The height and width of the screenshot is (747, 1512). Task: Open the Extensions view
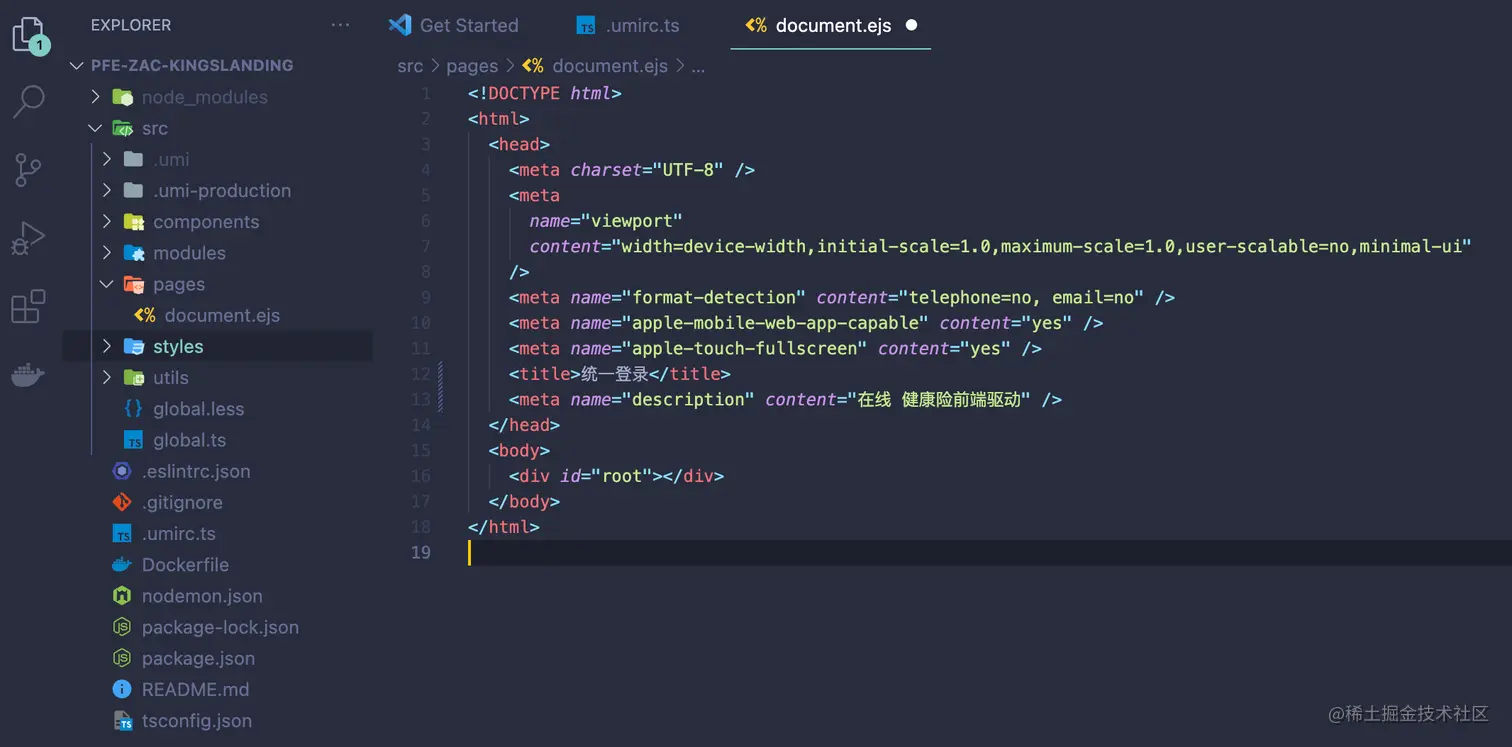click(28, 307)
